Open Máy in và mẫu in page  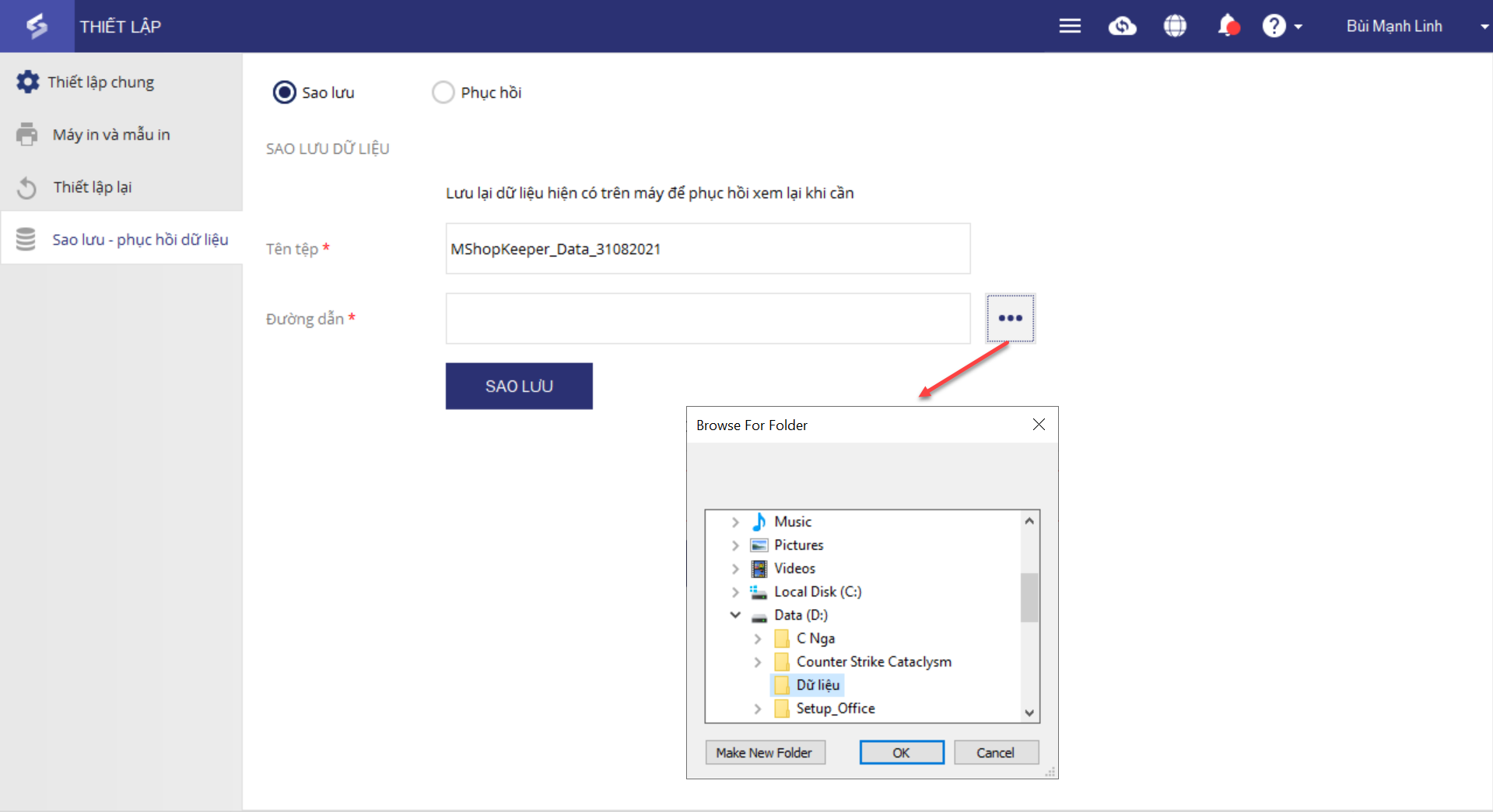pos(121,135)
